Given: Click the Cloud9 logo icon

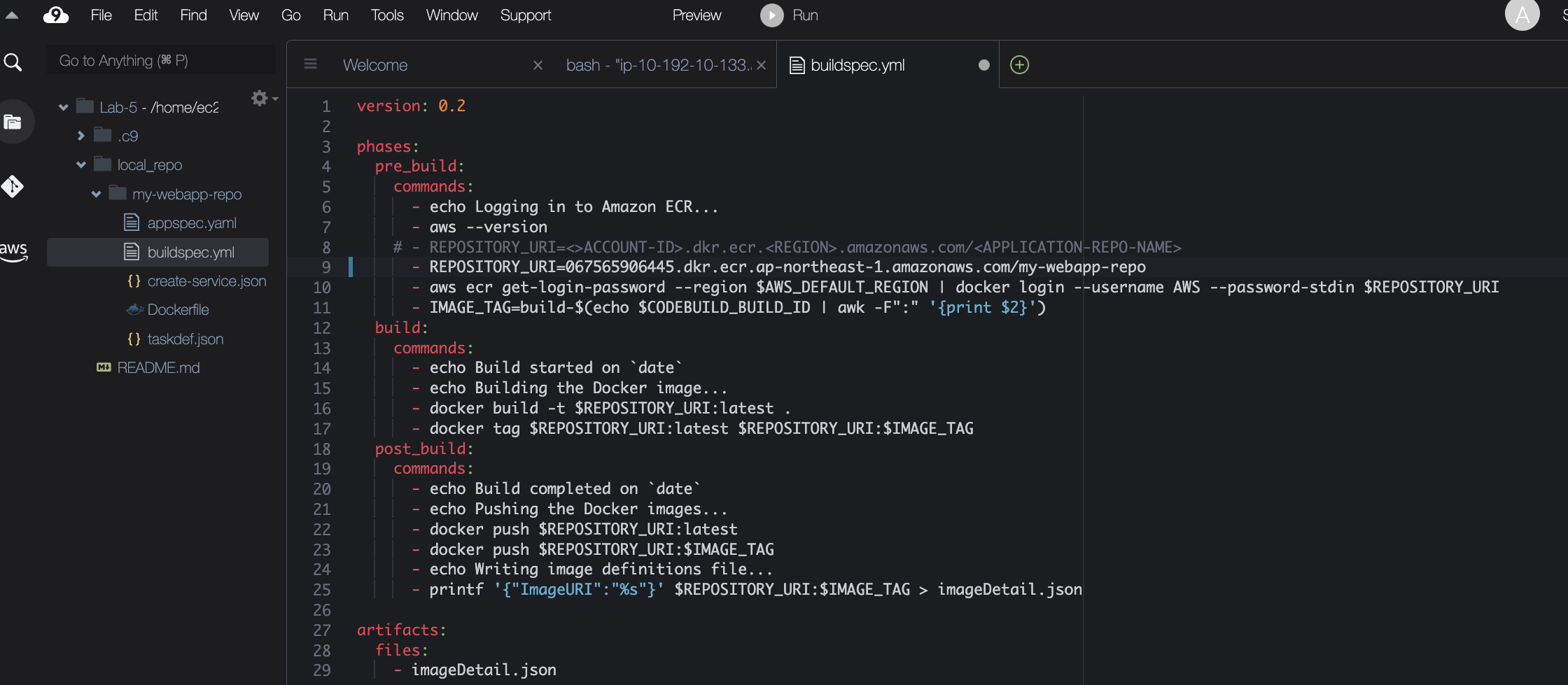Looking at the screenshot, I should (x=55, y=15).
